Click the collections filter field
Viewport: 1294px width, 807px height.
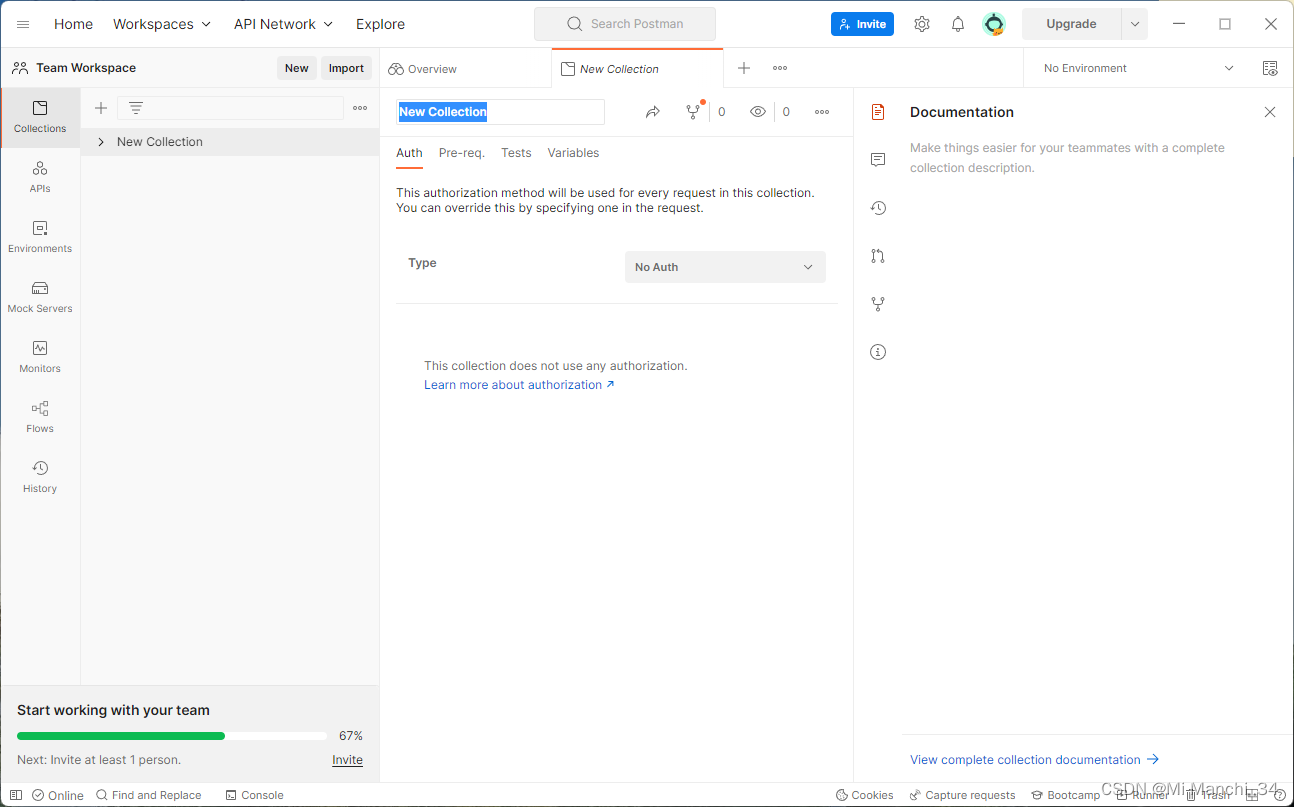pos(230,108)
